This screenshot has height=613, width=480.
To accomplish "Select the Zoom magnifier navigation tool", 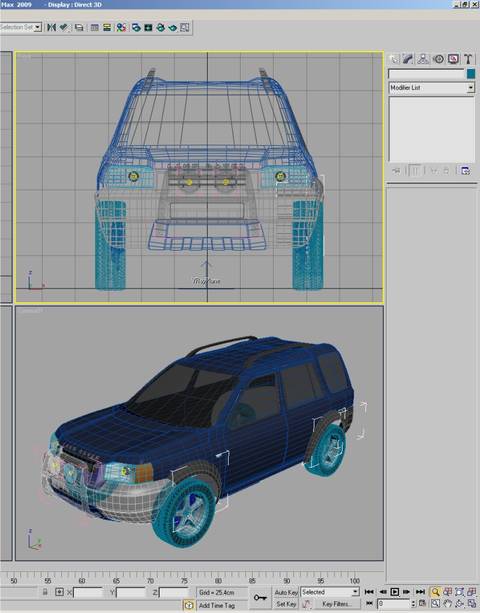I will click(x=435, y=592).
